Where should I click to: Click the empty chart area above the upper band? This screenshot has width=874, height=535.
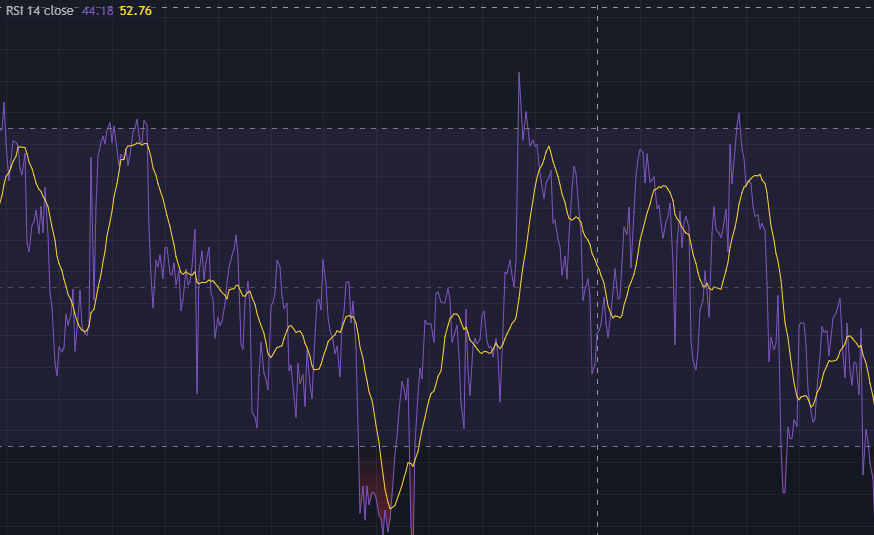point(300,70)
